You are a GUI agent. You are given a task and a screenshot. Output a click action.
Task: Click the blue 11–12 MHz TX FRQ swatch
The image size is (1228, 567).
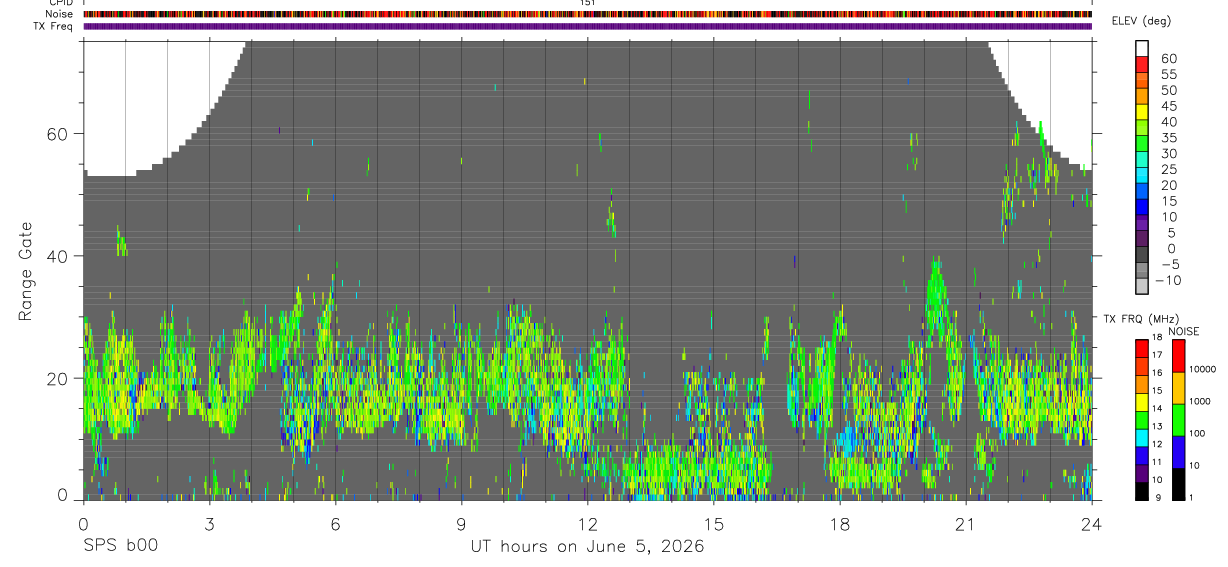tap(1142, 455)
